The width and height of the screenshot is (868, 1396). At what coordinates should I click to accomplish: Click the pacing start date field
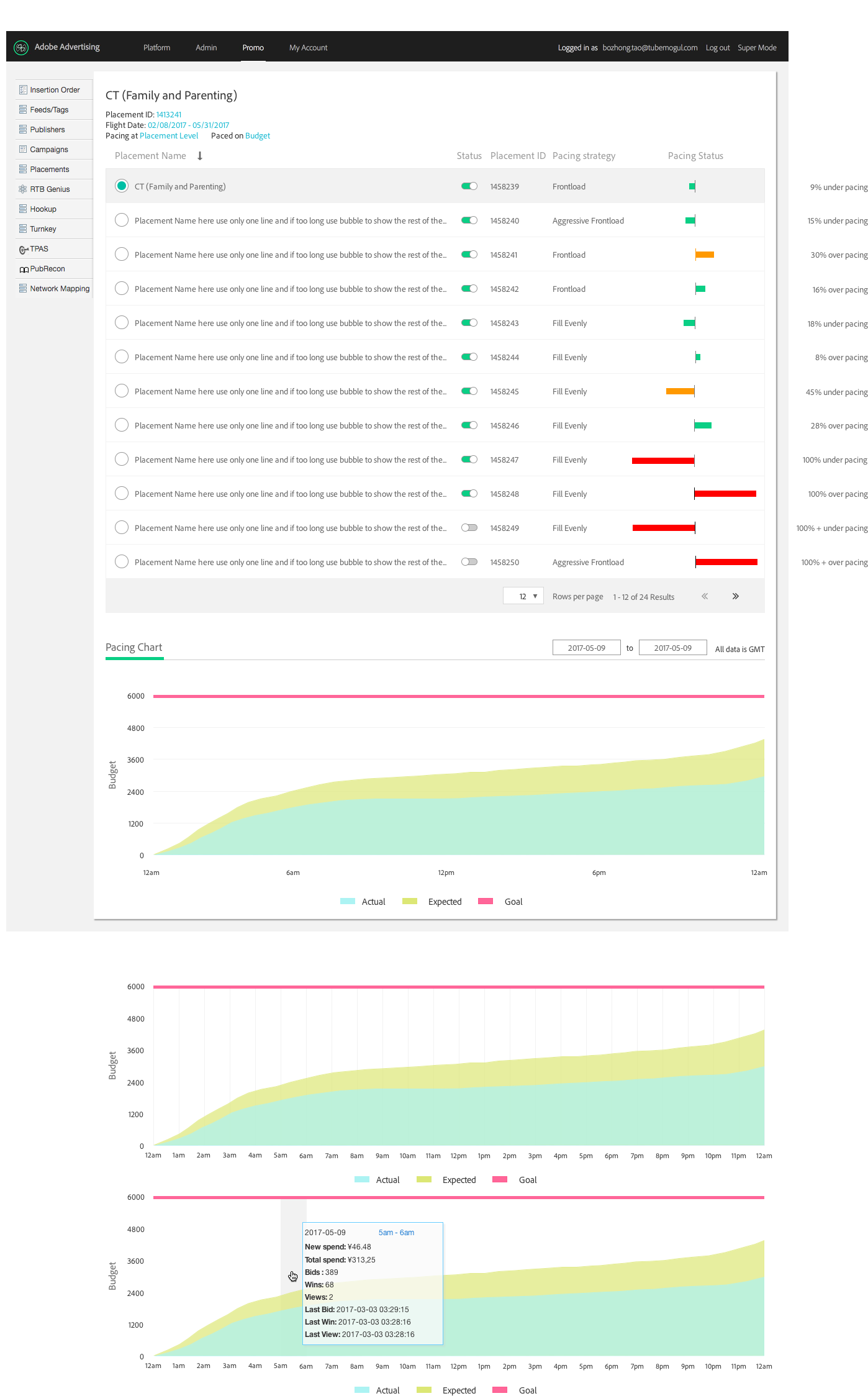587,648
